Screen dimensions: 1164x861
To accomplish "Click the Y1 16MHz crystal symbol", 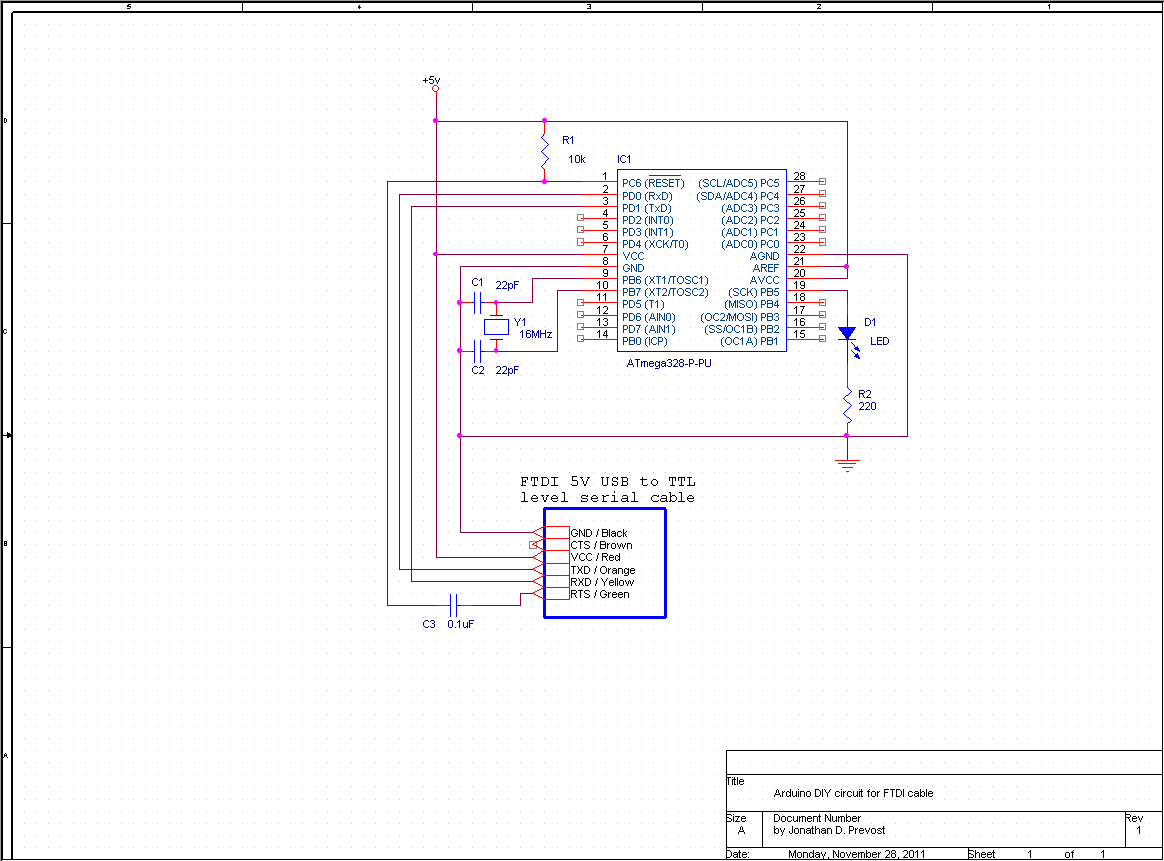I will (x=496, y=327).
